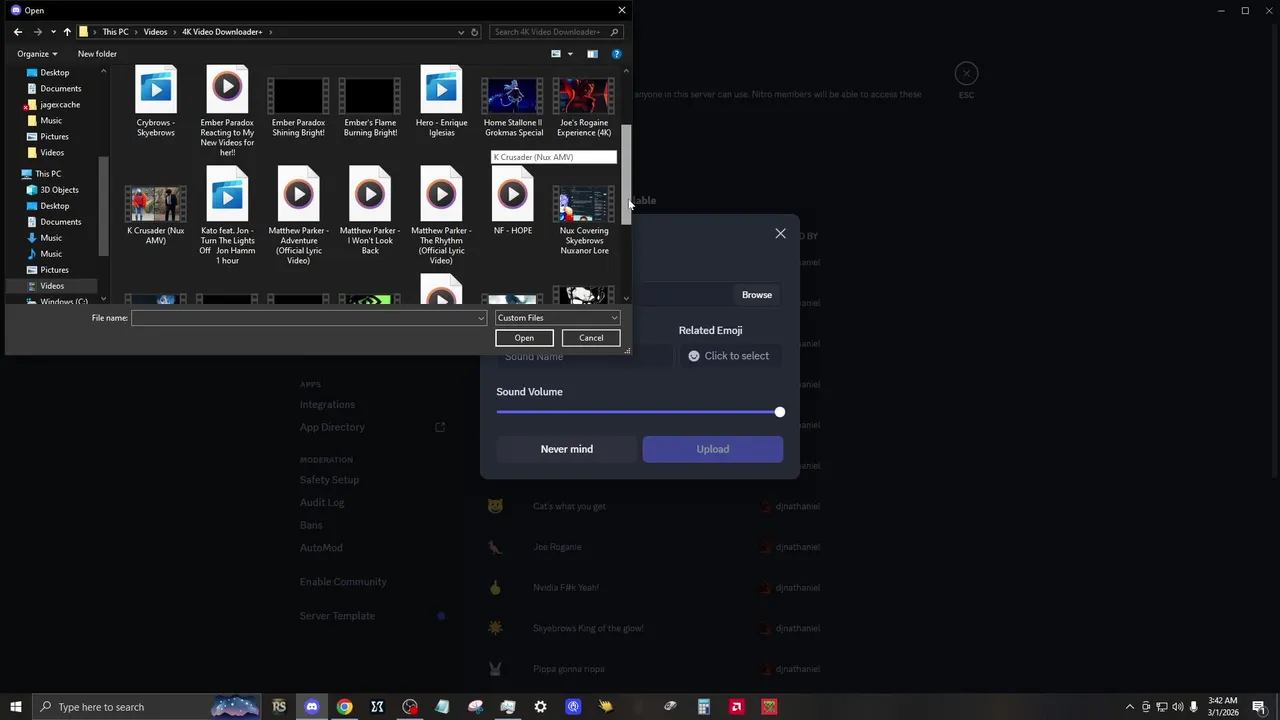Select Ember Paradox Reacting to My New Videos file
The image size is (1280, 720).
tap(227, 112)
